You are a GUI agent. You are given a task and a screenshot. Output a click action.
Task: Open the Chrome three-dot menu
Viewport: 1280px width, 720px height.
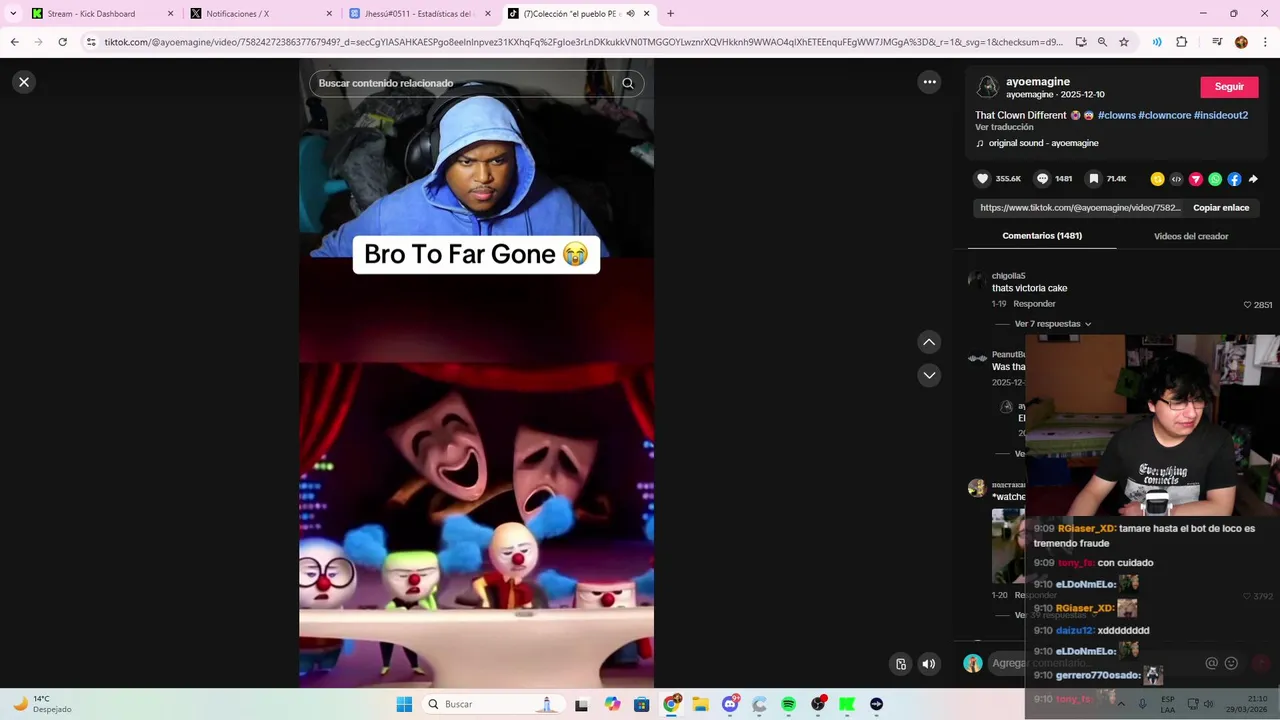tap(1266, 42)
